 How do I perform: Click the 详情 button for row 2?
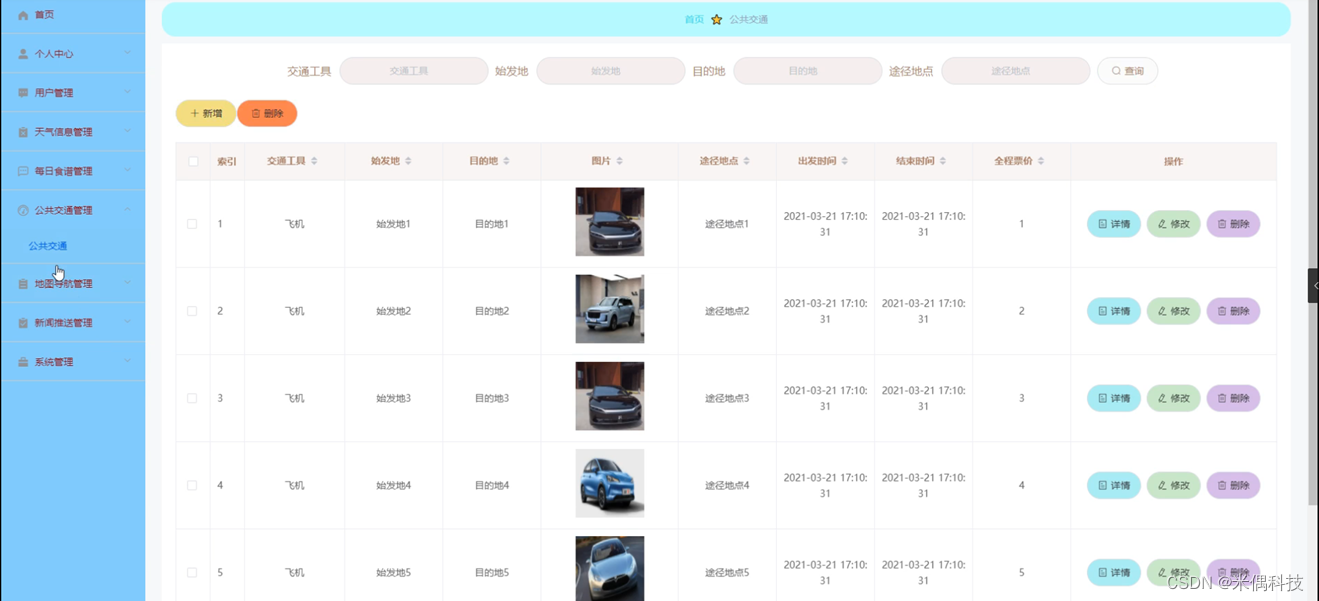[1114, 311]
